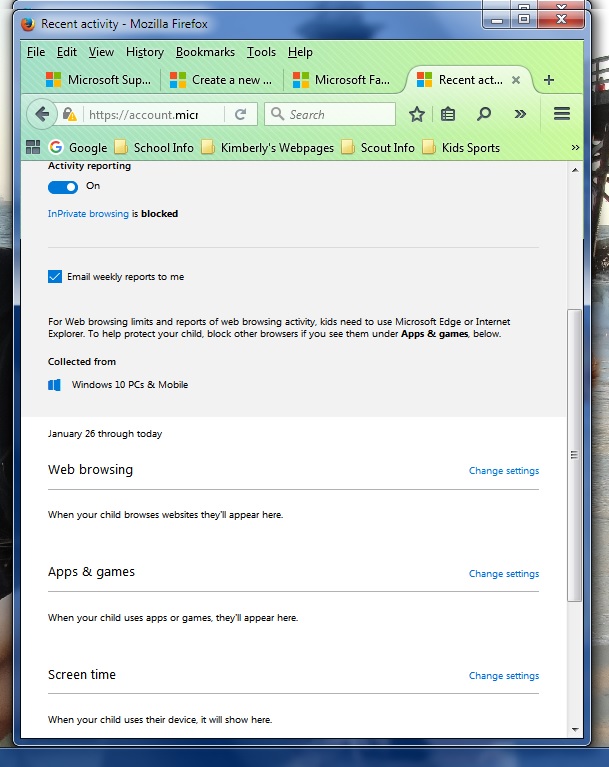The height and width of the screenshot is (767, 609).
Task: Switch to the Microsoft Fa... tab
Action: (x=341, y=80)
